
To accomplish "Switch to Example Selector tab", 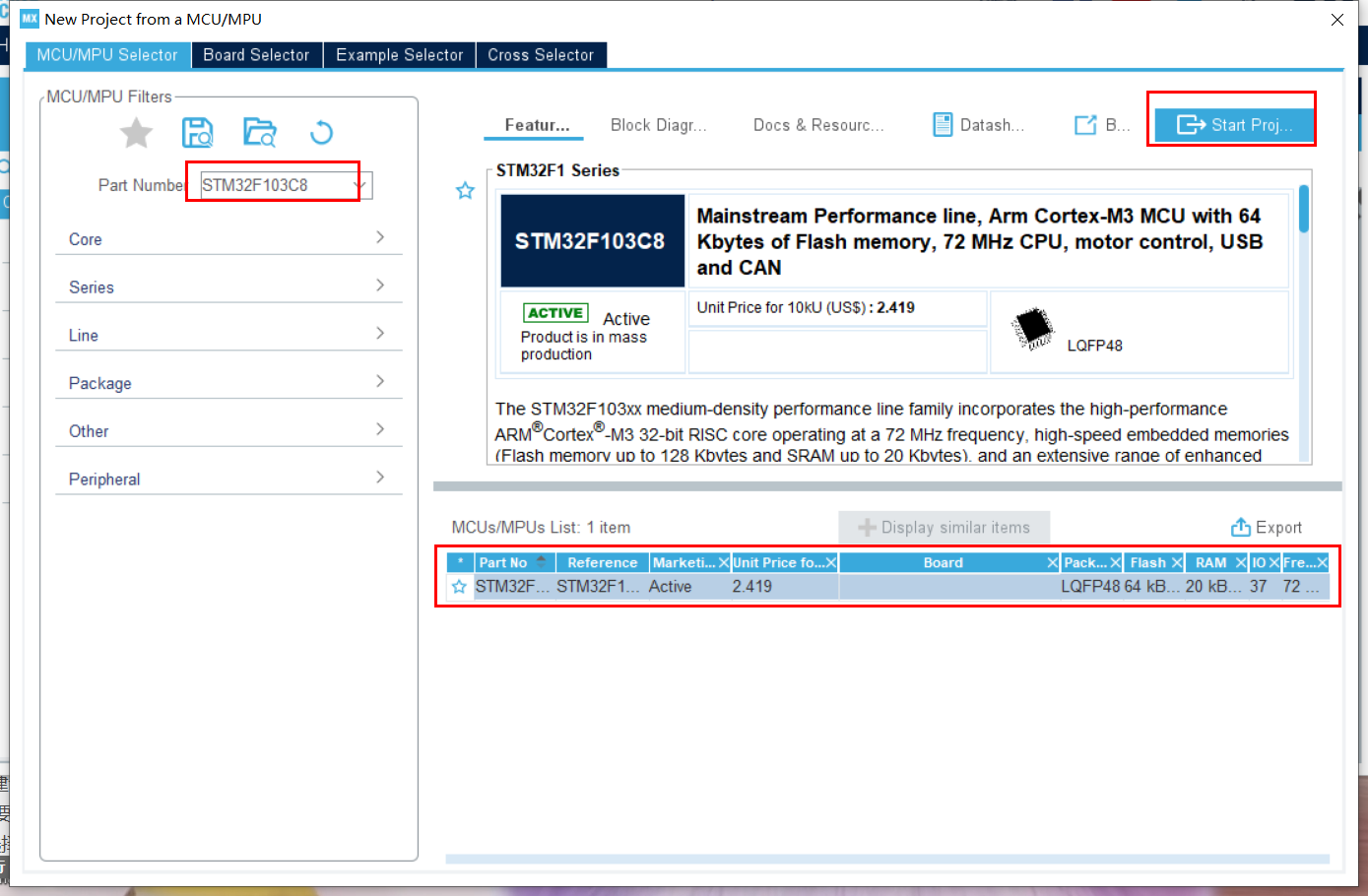I will [399, 55].
